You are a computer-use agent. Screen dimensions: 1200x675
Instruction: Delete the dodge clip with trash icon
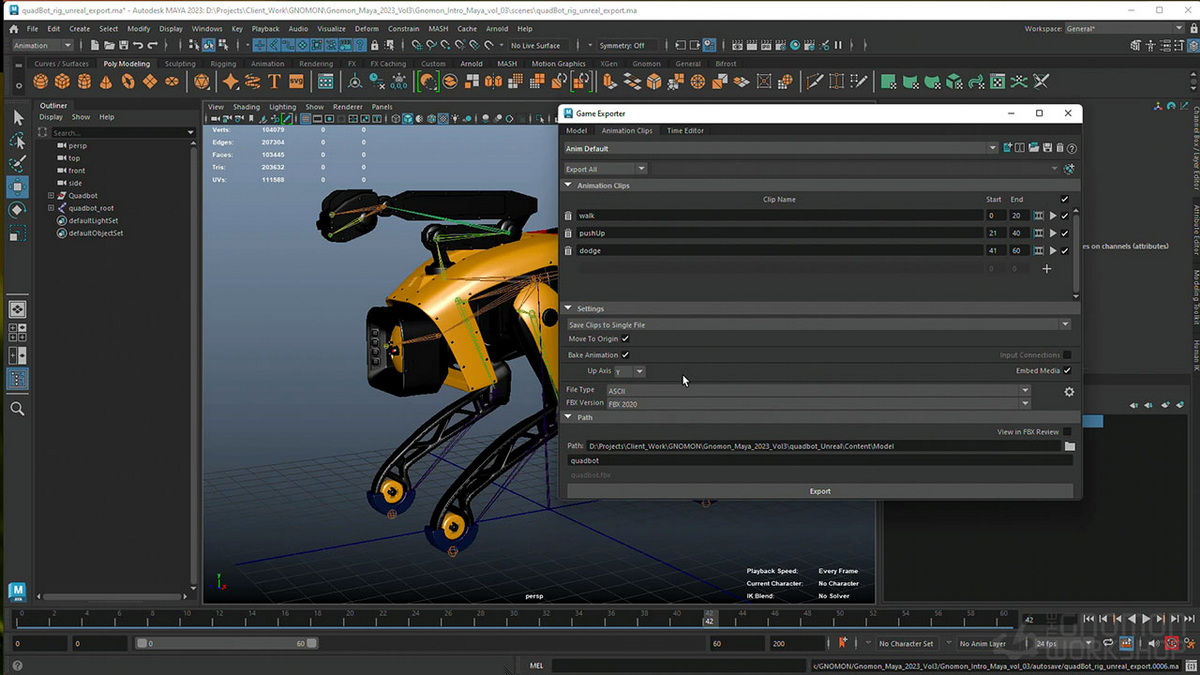[569, 250]
